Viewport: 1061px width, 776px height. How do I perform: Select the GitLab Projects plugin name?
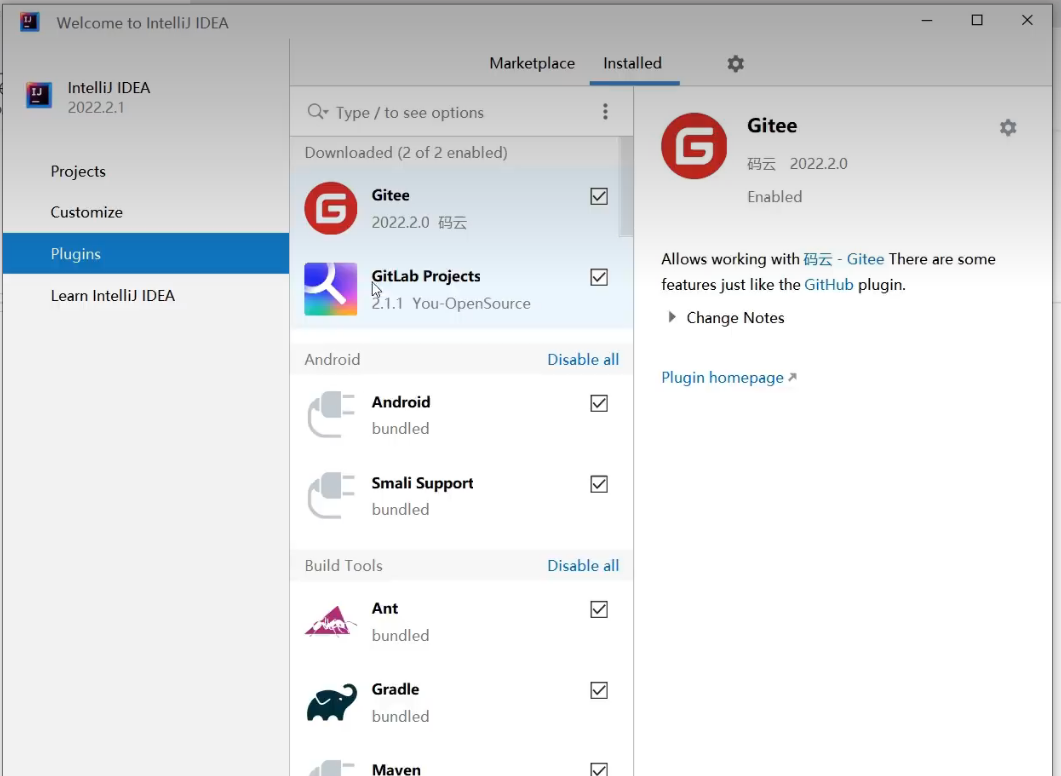tap(426, 276)
